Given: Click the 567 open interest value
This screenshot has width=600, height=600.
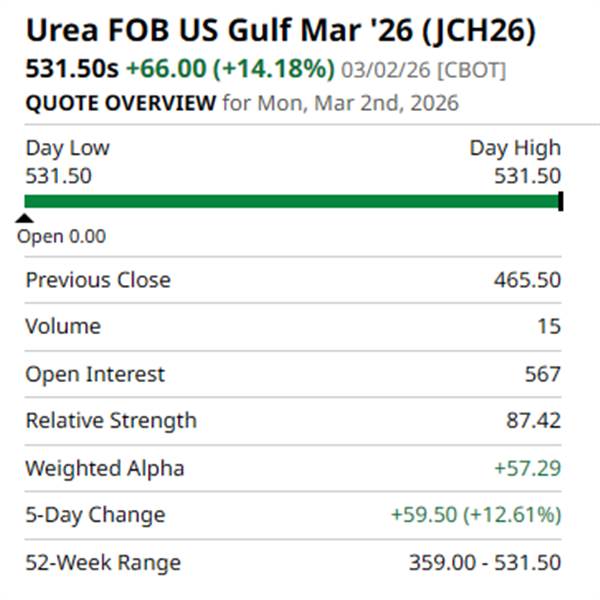Looking at the screenshot, I should click(x=544, y=374).
